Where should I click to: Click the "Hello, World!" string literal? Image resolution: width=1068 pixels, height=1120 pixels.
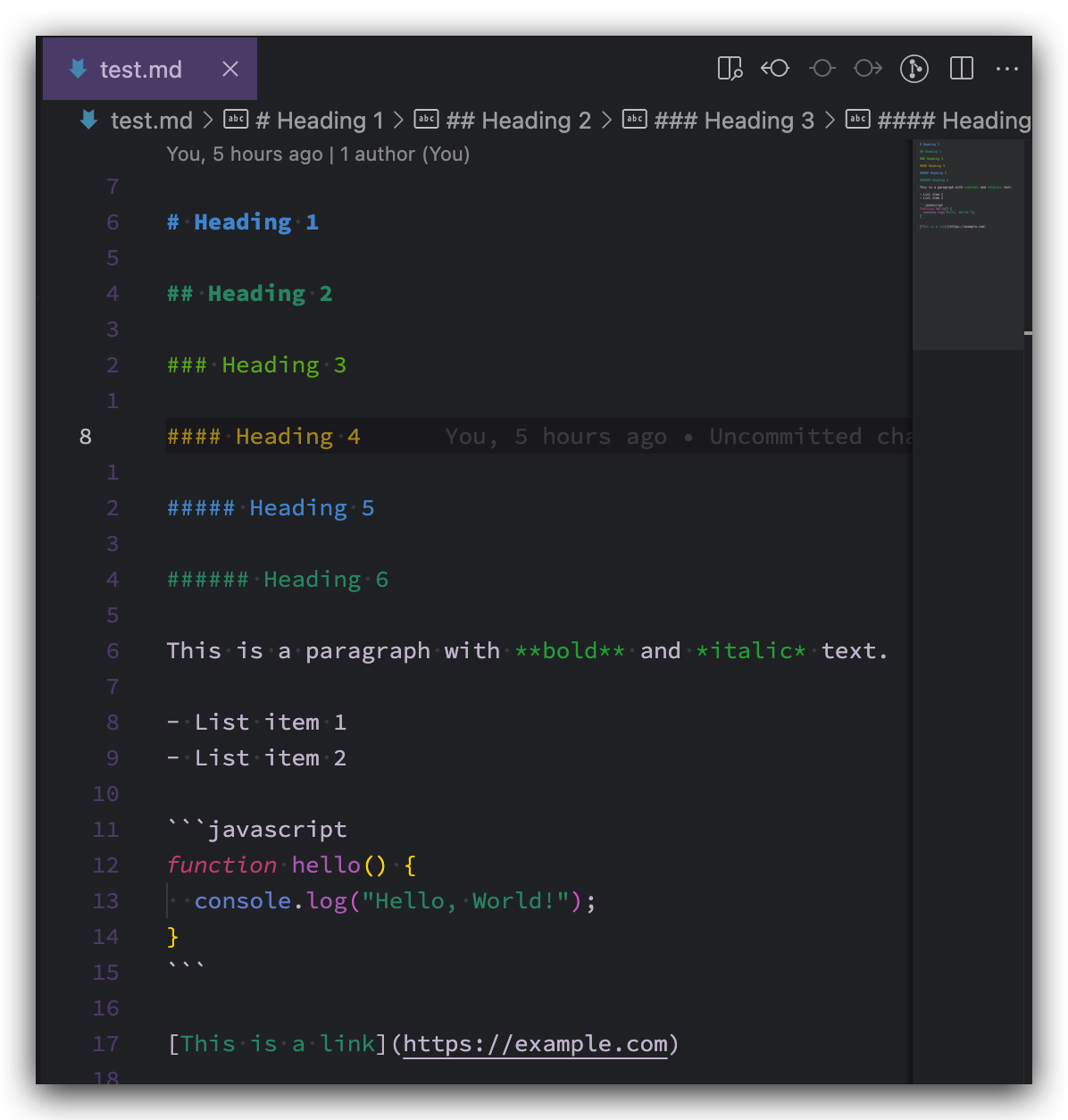pyautogui.click(x=465, y=901)
